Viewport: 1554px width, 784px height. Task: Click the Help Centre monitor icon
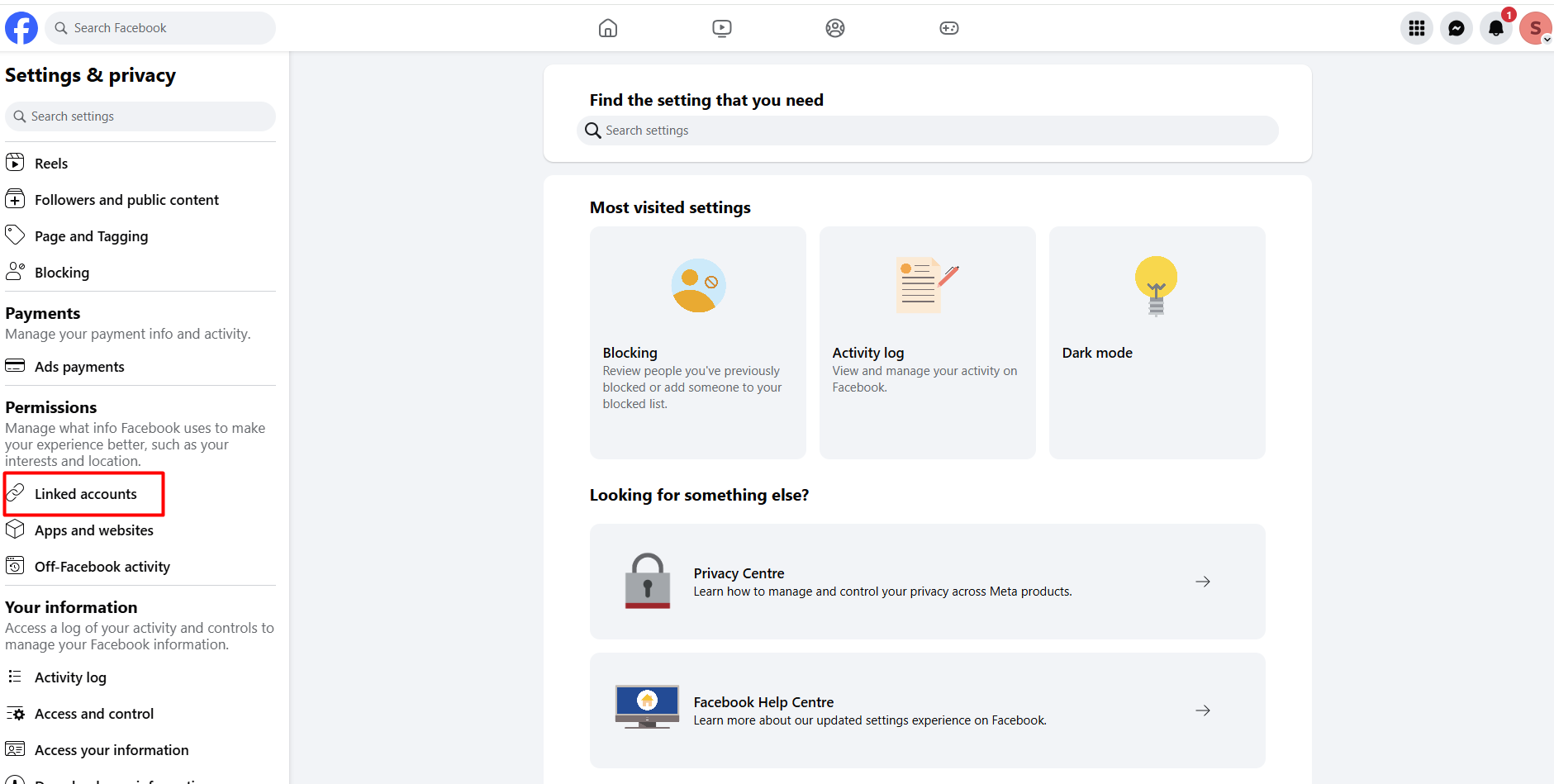point(647,707)
